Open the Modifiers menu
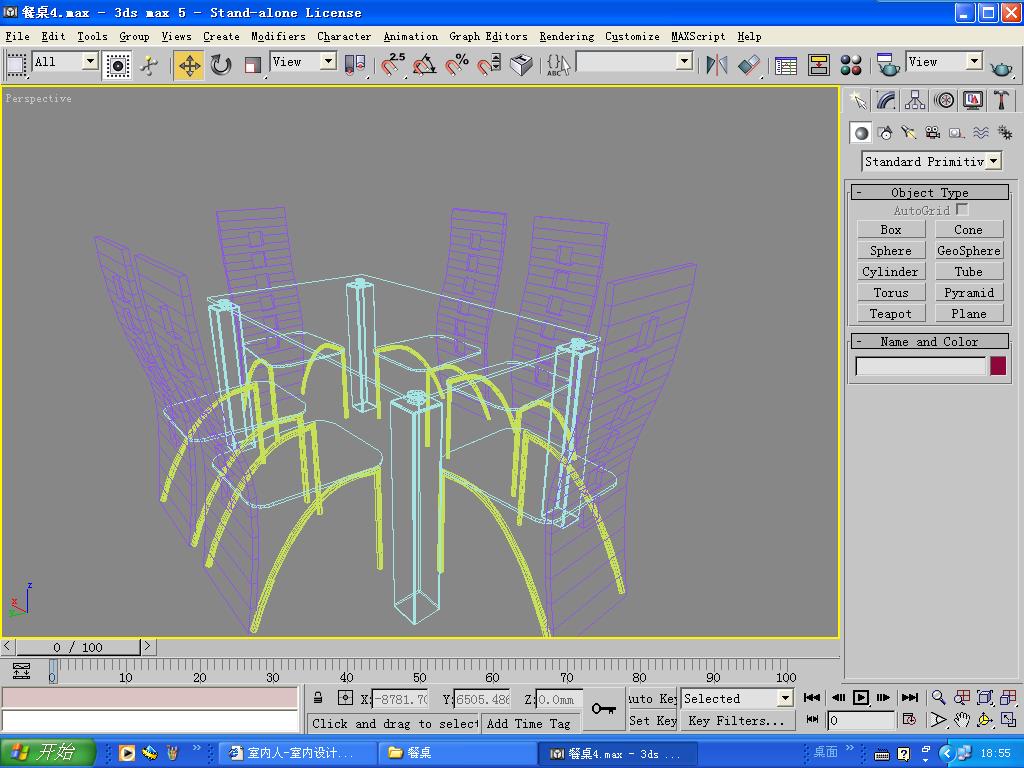This screenshot has height=768, width=1024. (x=278, y=36)
